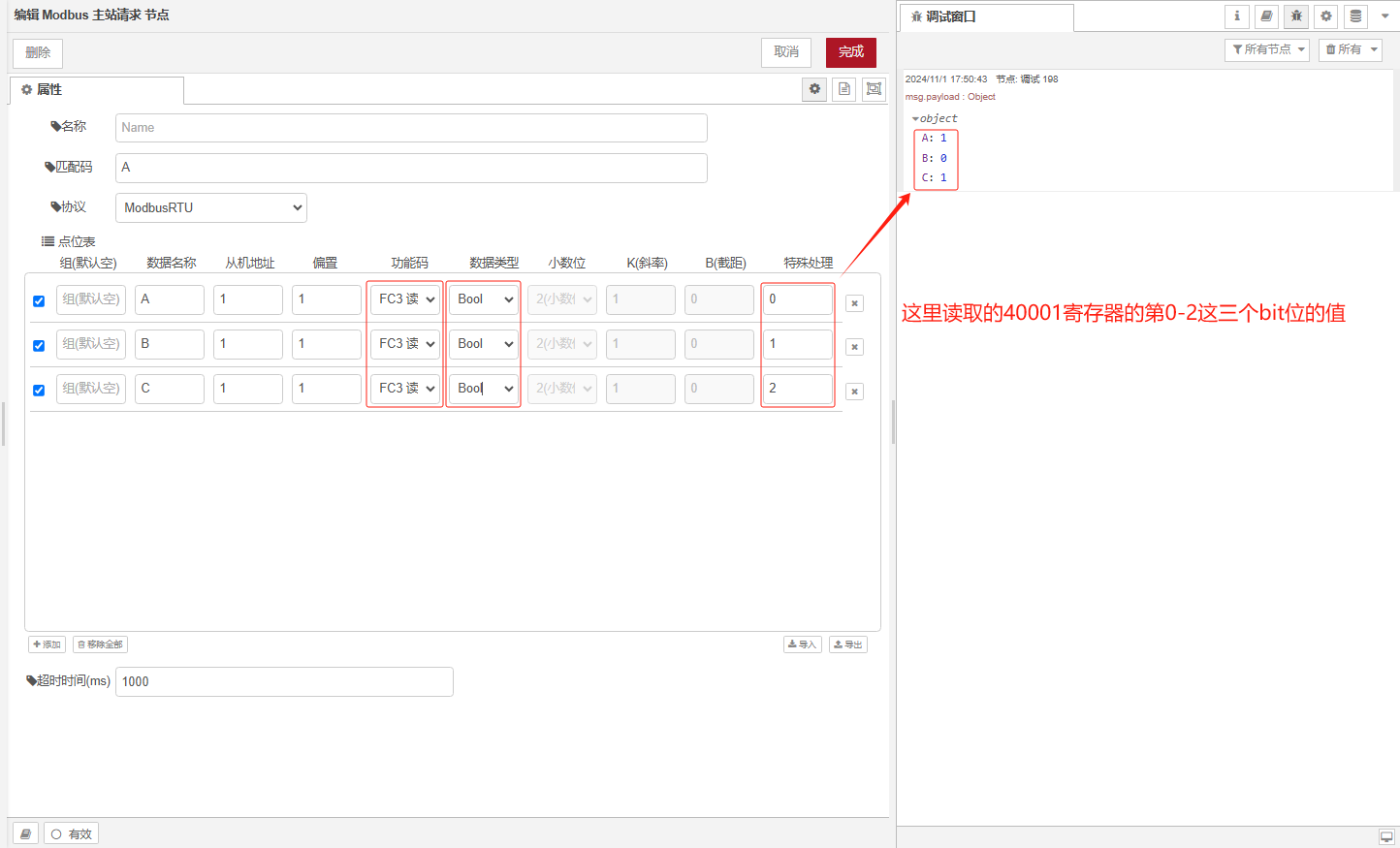Image resolution: width=1400 pixels, height=848 pixels.
Task: Expand the Bool data type dropdown in row B
Action: (485, 344)
